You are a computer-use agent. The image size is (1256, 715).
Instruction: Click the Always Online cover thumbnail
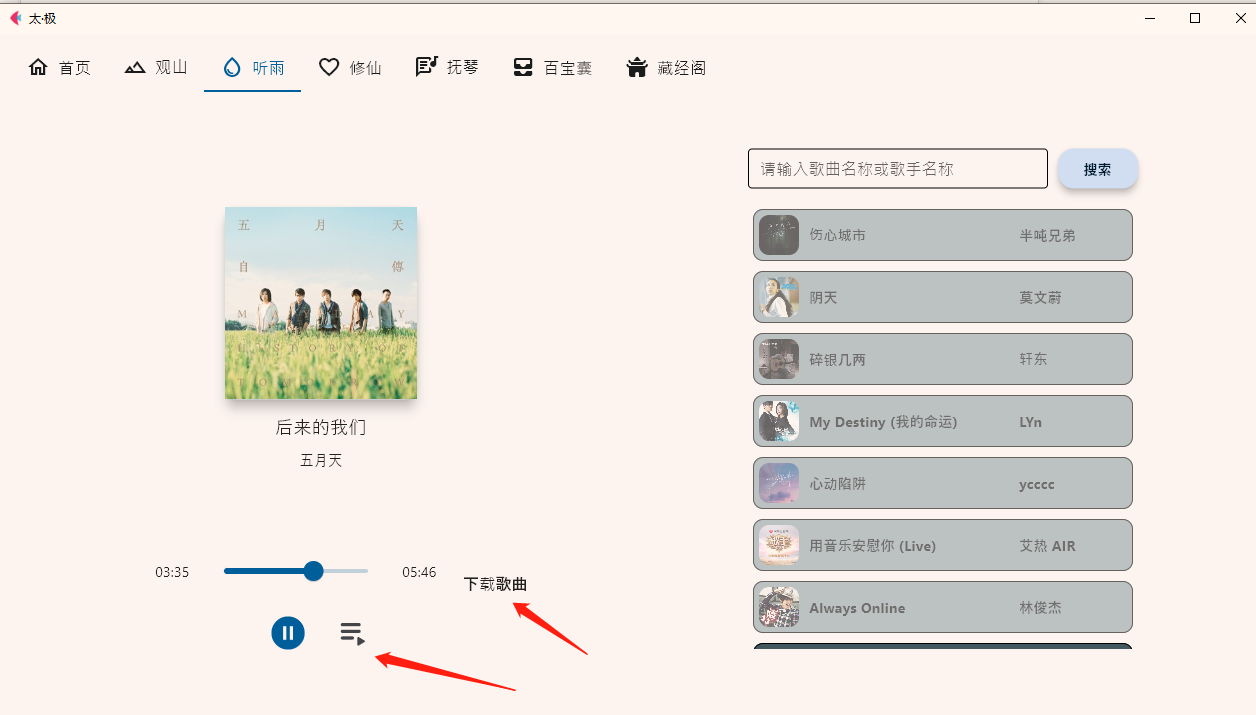[x=779, y=607]
